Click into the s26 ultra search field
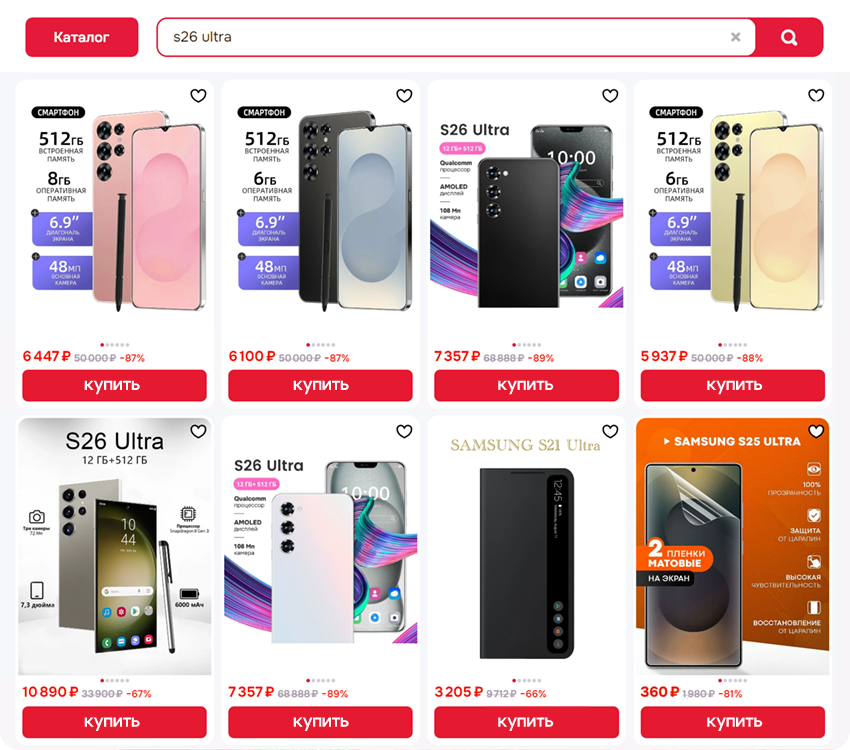 click(x=450, y=37)
